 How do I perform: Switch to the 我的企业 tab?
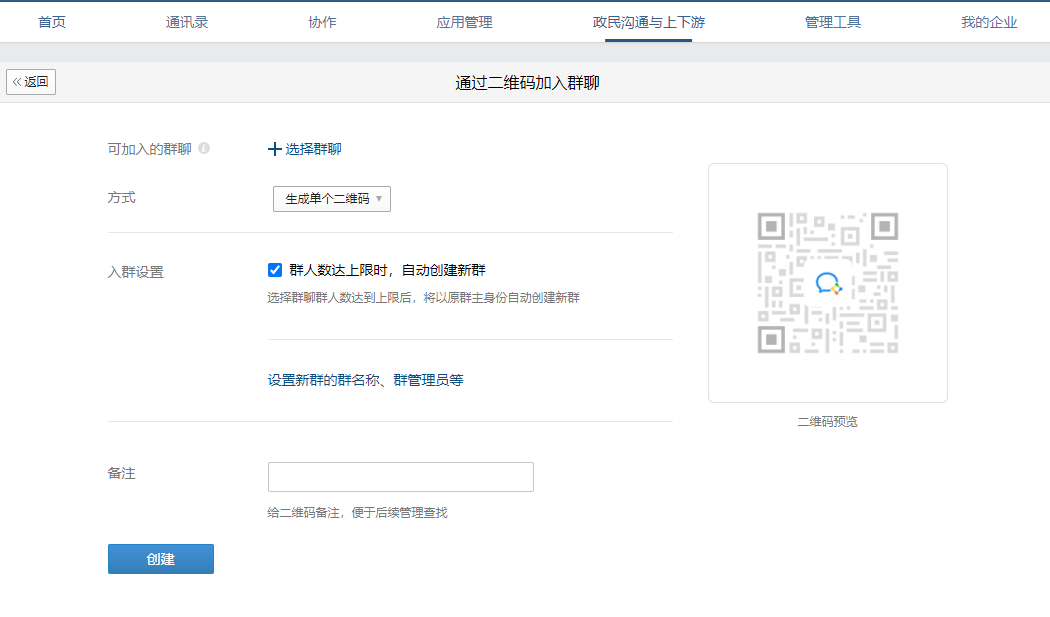point(989,22)
